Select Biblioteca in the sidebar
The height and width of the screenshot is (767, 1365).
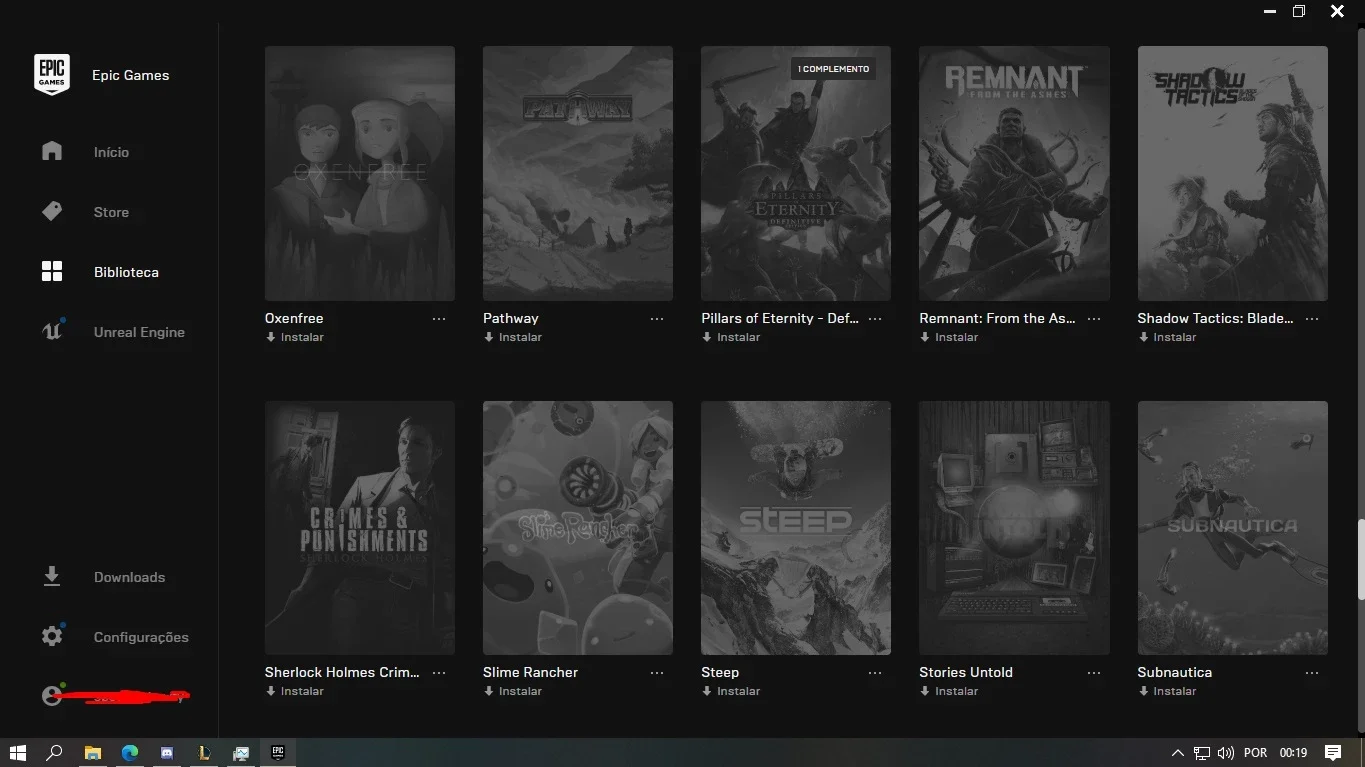coord(126,272)
